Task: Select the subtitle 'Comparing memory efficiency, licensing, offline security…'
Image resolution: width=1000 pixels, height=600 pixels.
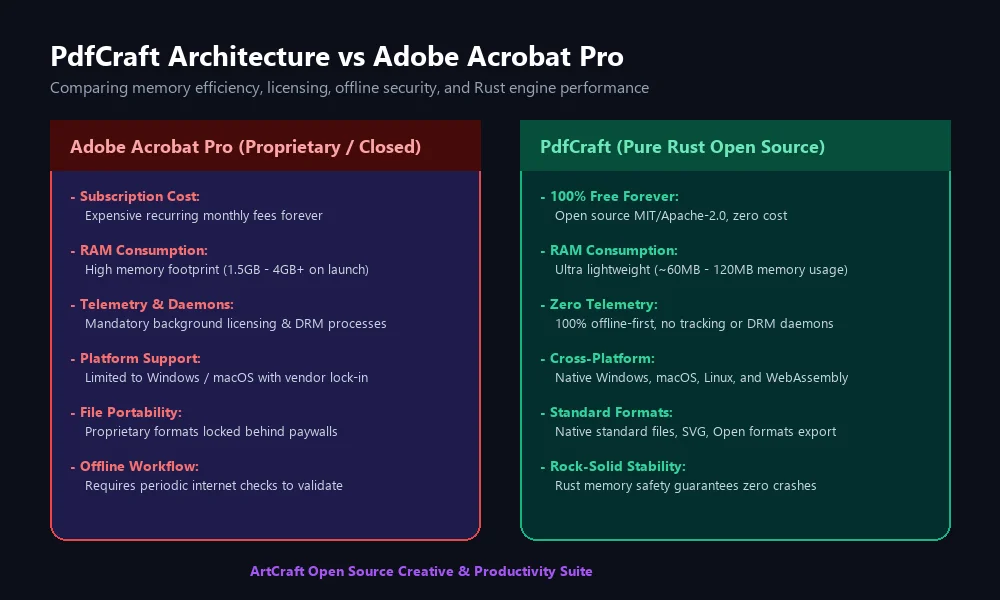Action: 349,88
